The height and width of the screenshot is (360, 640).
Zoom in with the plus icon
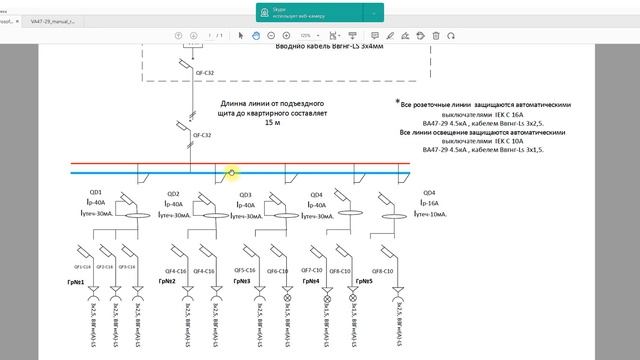(x=286, y=36)
